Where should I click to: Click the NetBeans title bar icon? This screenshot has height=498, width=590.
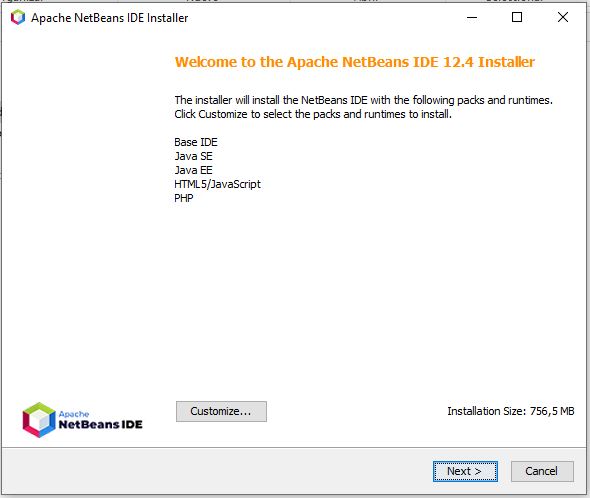point(18,17)
